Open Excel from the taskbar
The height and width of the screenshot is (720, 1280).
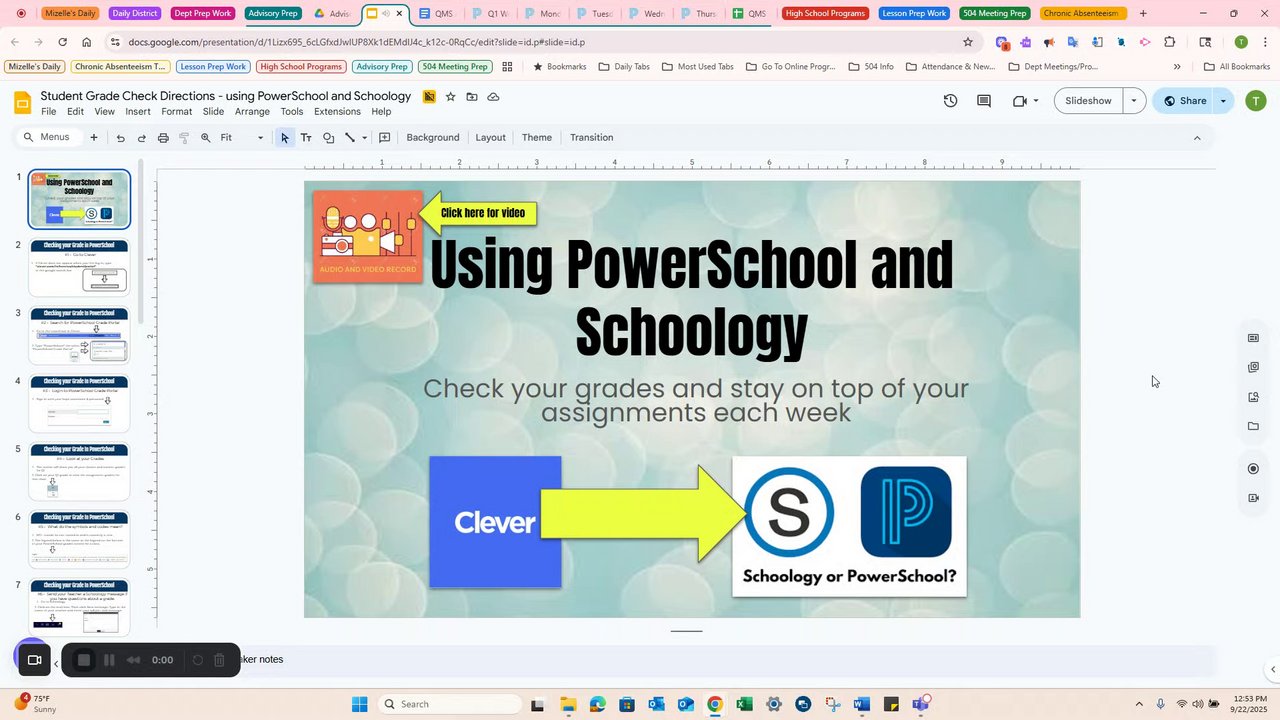click(744, 704)
